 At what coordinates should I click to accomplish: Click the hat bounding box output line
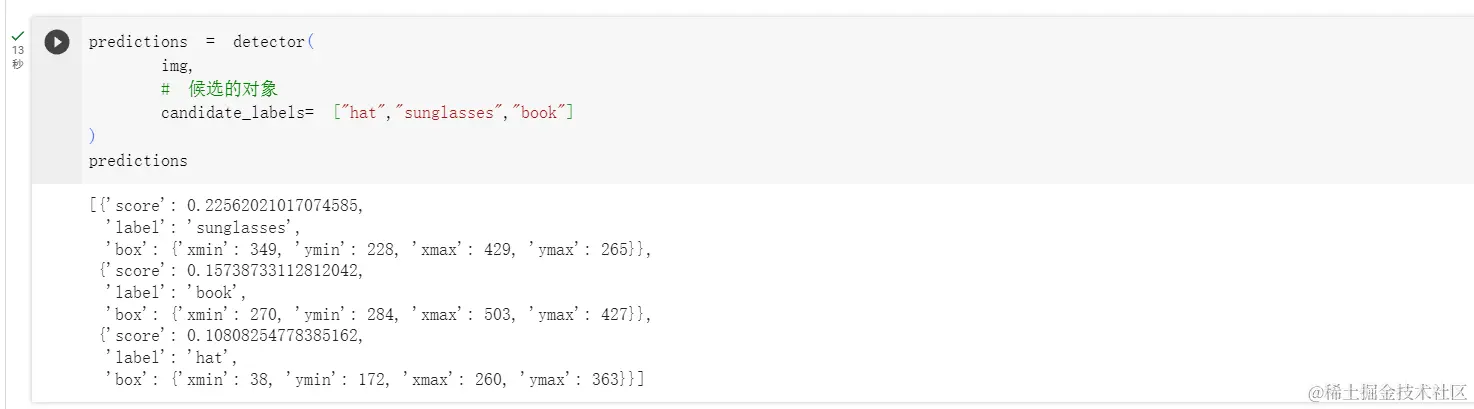pyautogui.click(x=374, y=379)
